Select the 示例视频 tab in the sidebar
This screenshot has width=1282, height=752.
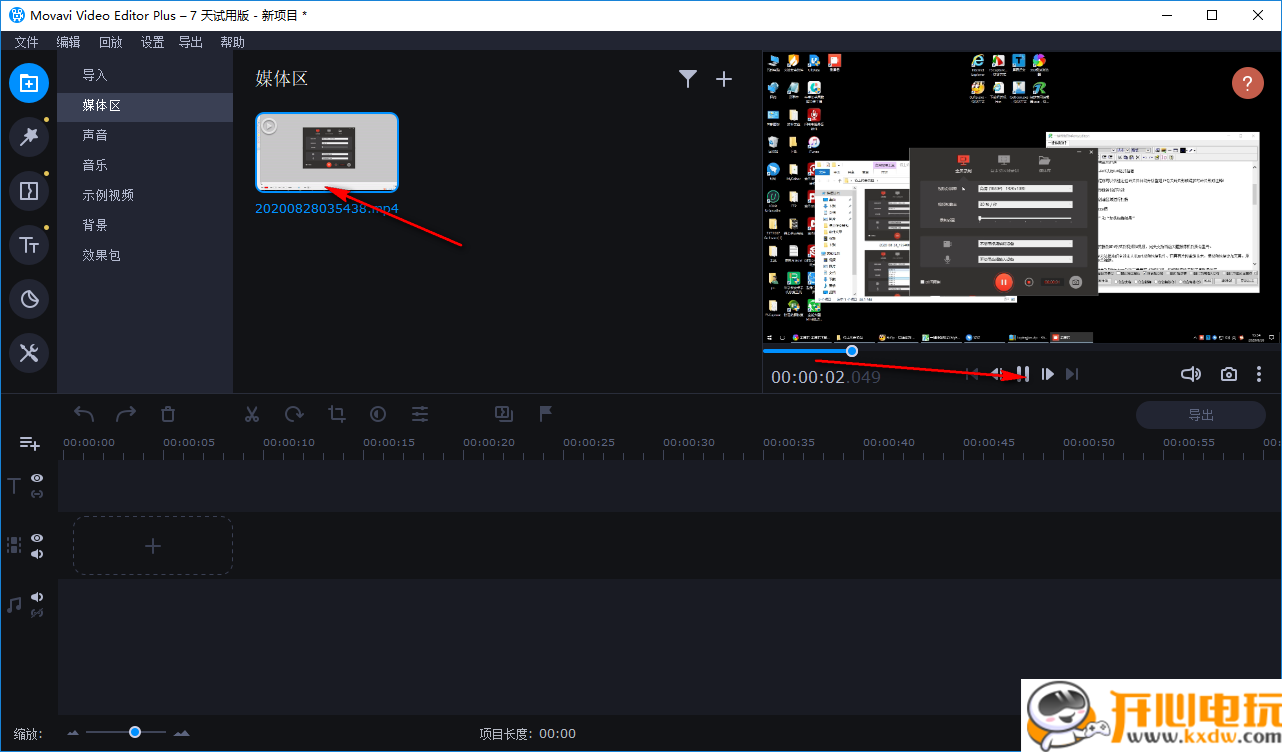pos(108,195)
